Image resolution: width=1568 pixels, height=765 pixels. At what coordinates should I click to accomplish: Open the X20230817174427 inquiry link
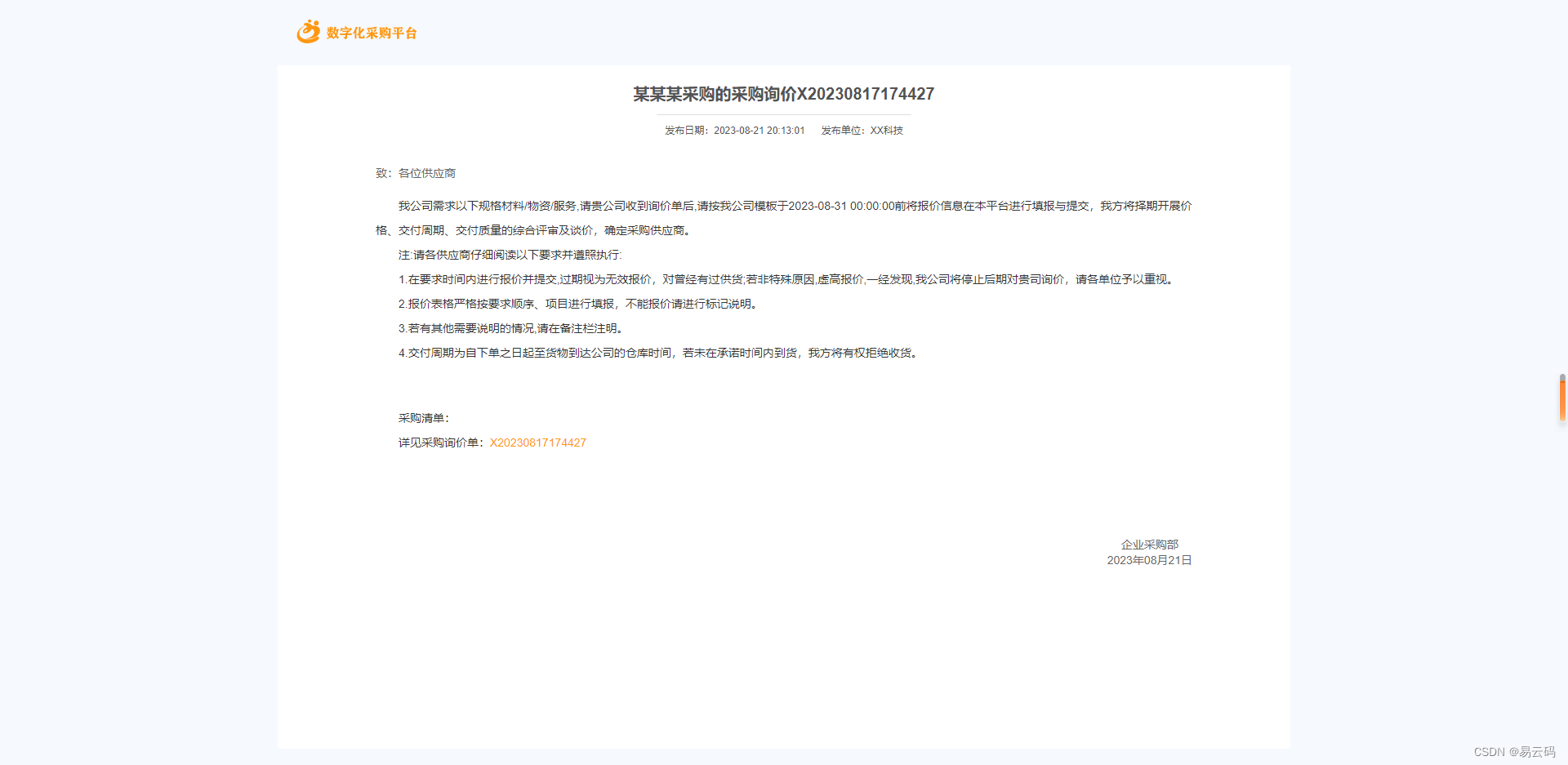(537, 443)
